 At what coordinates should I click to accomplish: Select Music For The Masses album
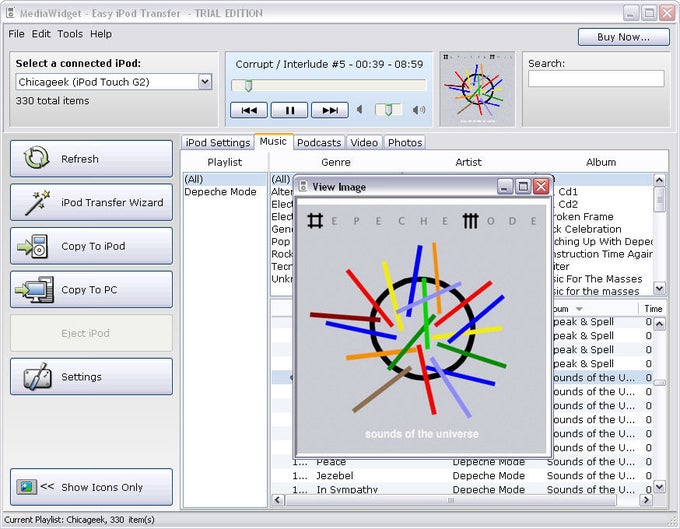click(603, 279)
